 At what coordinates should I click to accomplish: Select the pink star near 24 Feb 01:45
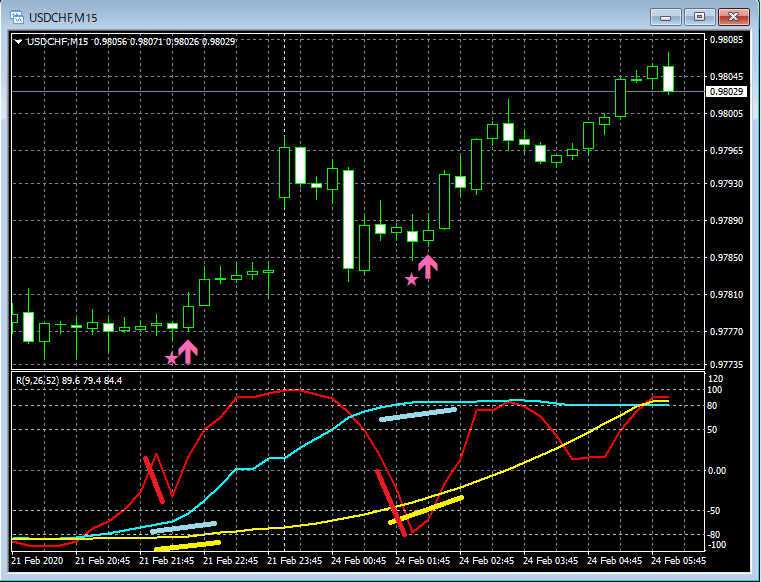pyautogui.click(x=411, y=279)
